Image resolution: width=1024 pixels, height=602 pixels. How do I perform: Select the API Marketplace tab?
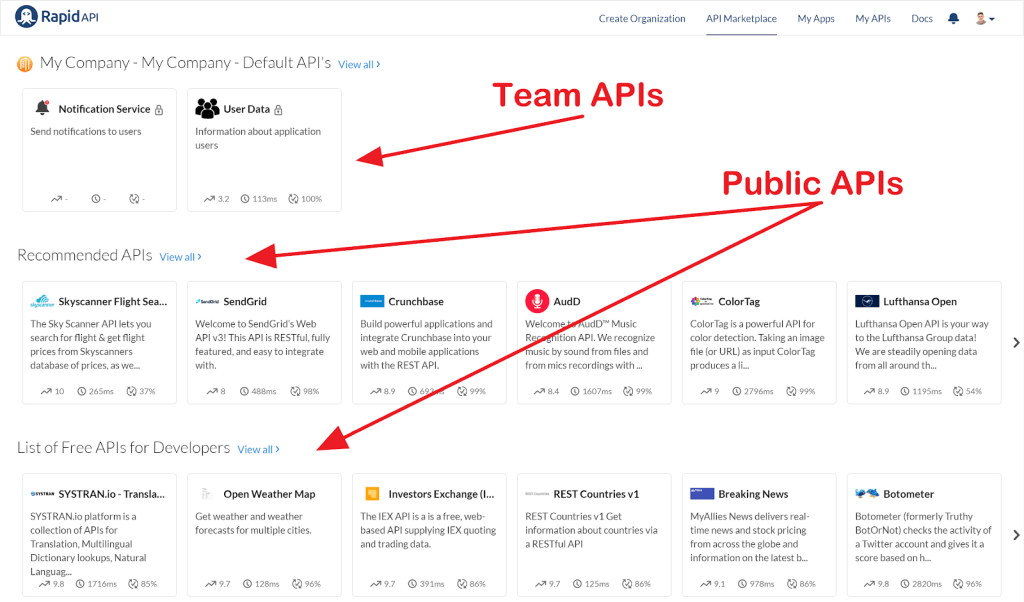tap(741, 18)
